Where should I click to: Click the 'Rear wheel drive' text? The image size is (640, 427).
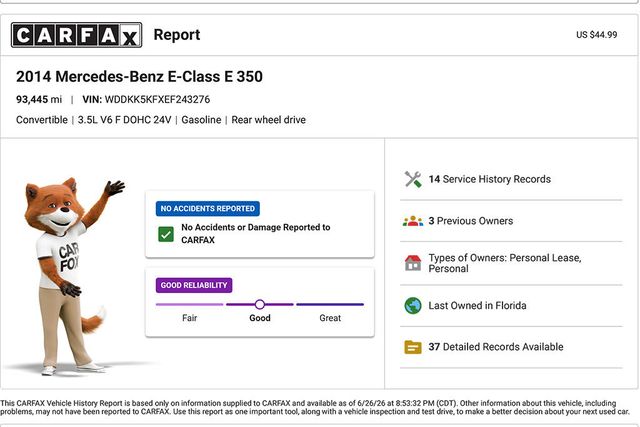(269, 120)
